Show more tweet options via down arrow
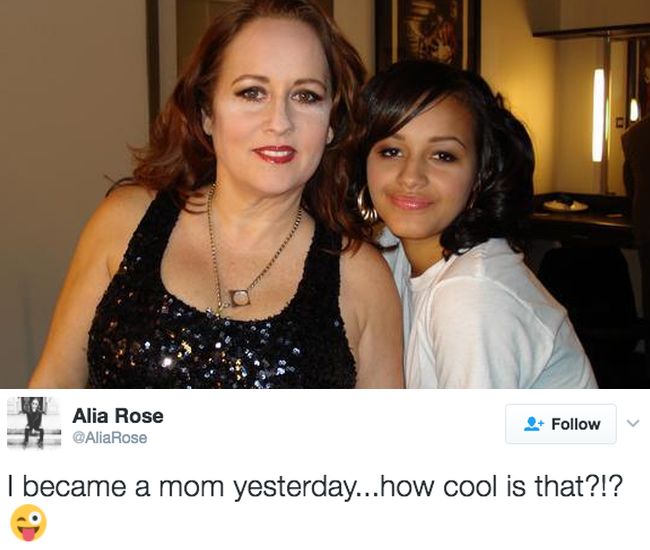650x550 pixels. pos(633,424)
